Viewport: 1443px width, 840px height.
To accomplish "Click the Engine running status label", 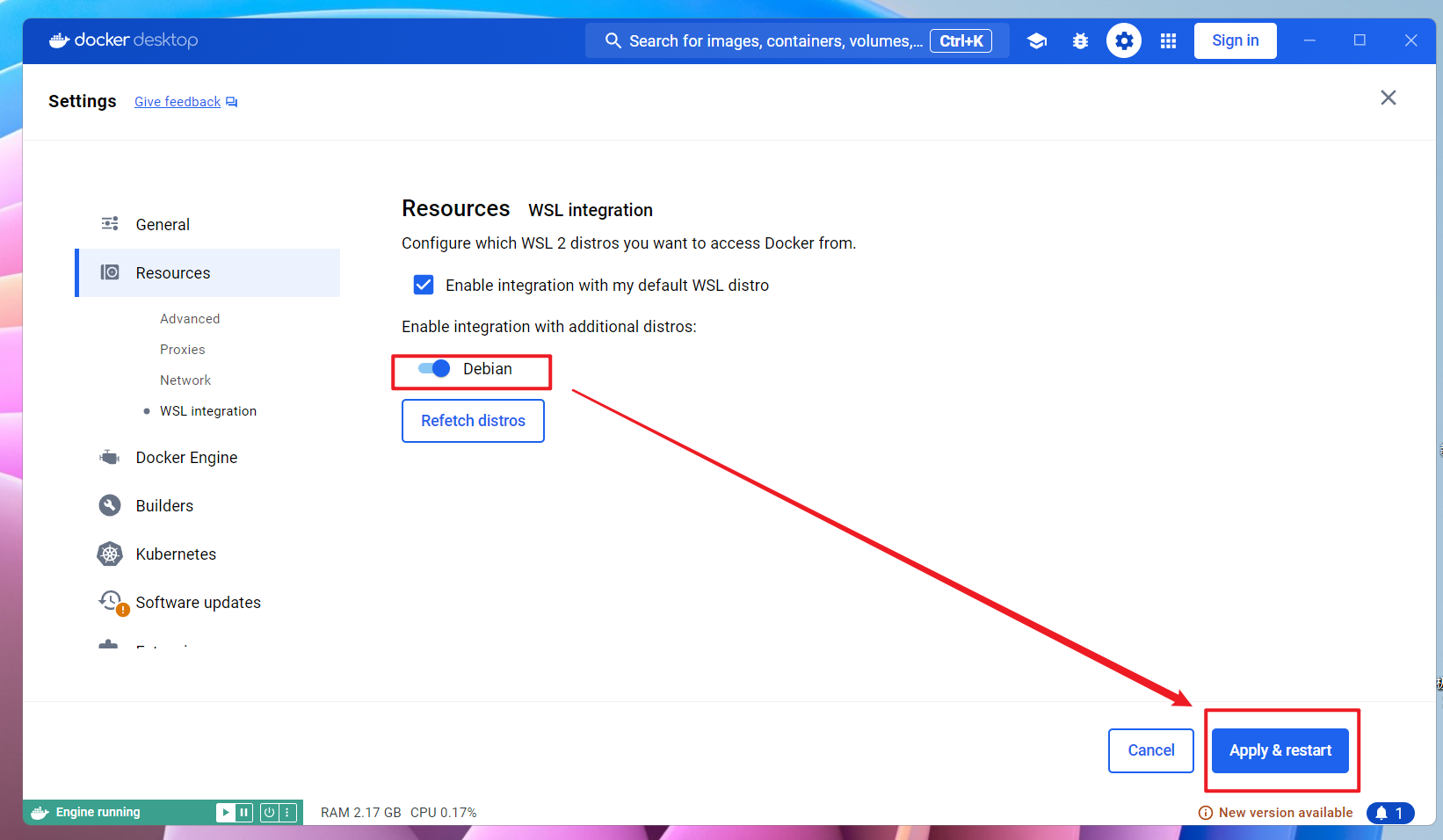I will coord(98,812).
